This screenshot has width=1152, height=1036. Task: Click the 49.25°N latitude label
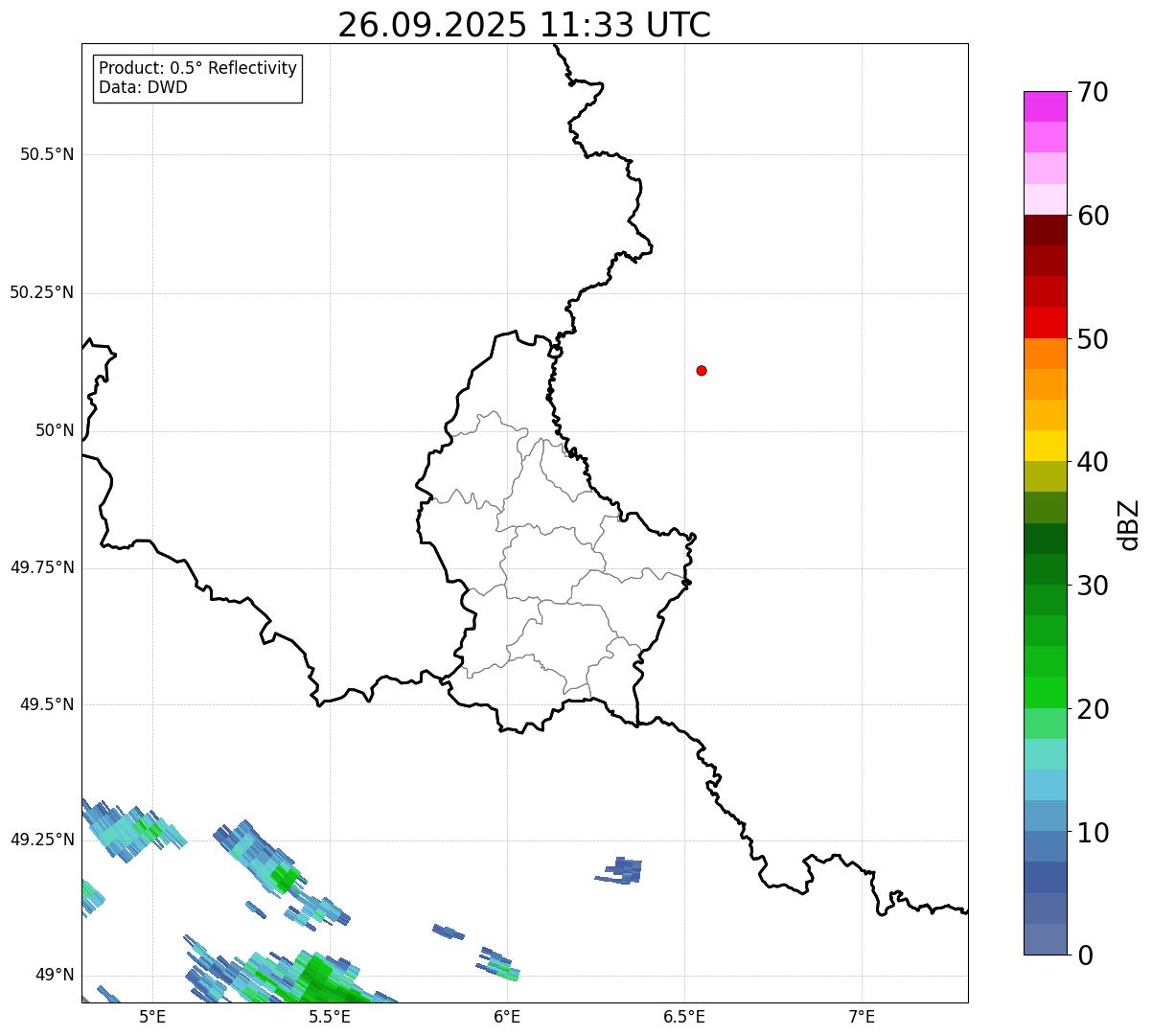tap(42, 840)
